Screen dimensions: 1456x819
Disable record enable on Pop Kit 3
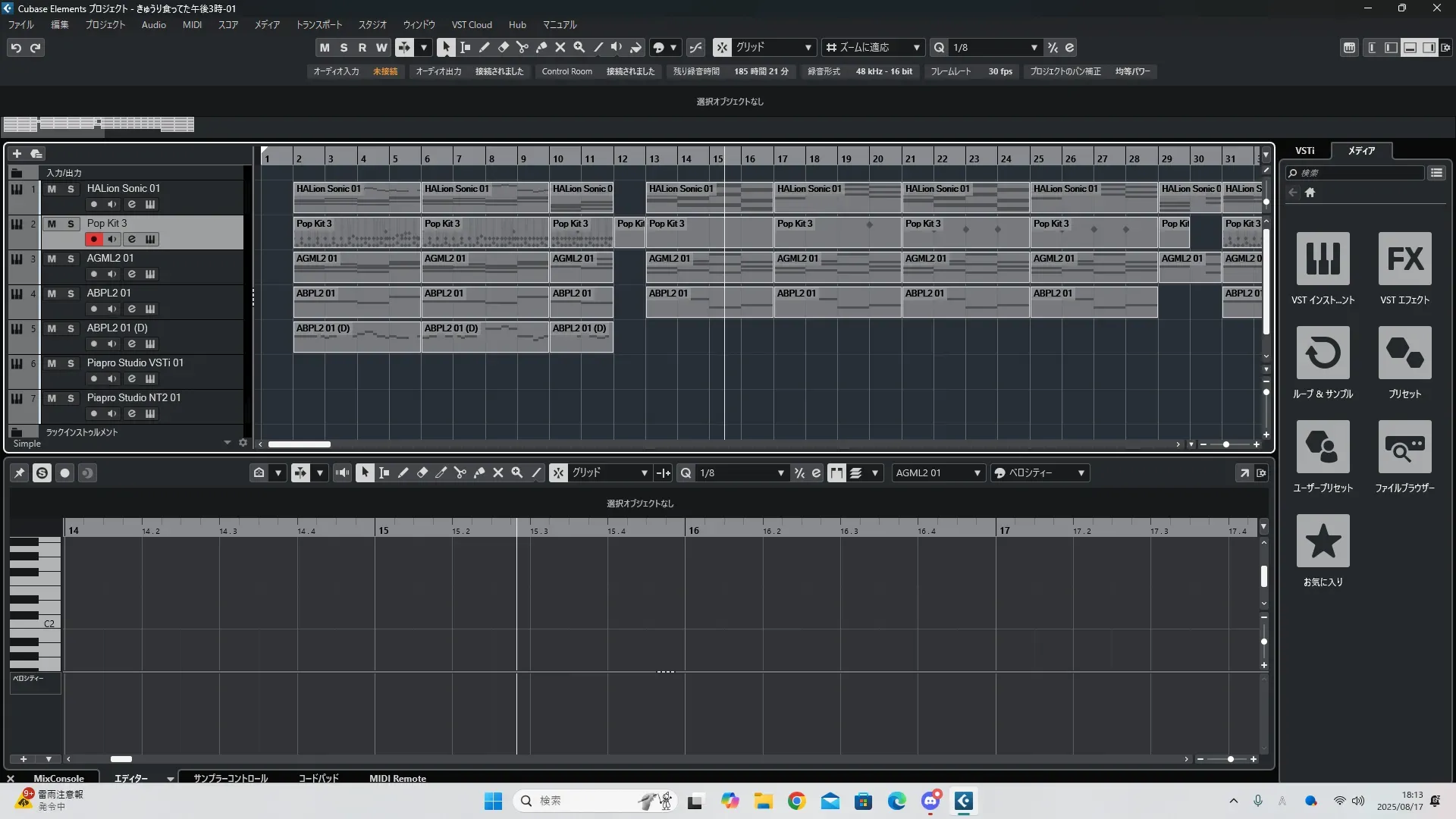pyautogui.click(x=93, y=239)
